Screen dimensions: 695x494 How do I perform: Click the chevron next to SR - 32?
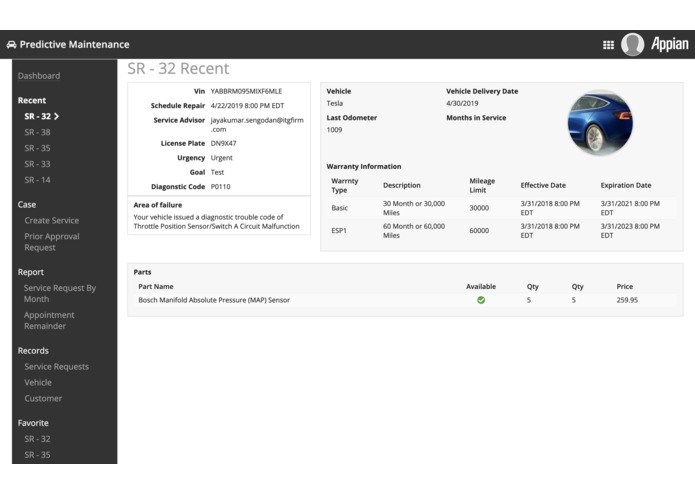[x=56, y=117]
